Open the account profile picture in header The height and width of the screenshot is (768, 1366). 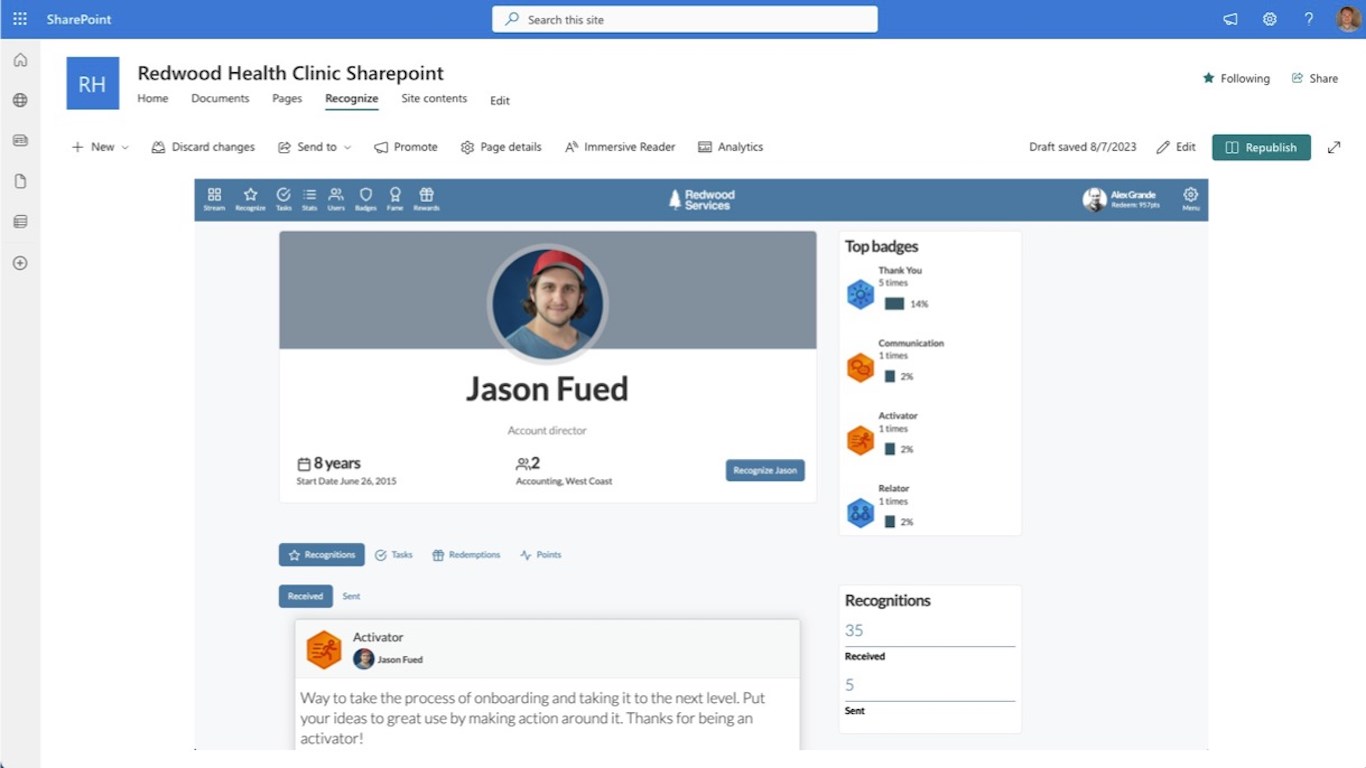click(x=1347, y=19)
